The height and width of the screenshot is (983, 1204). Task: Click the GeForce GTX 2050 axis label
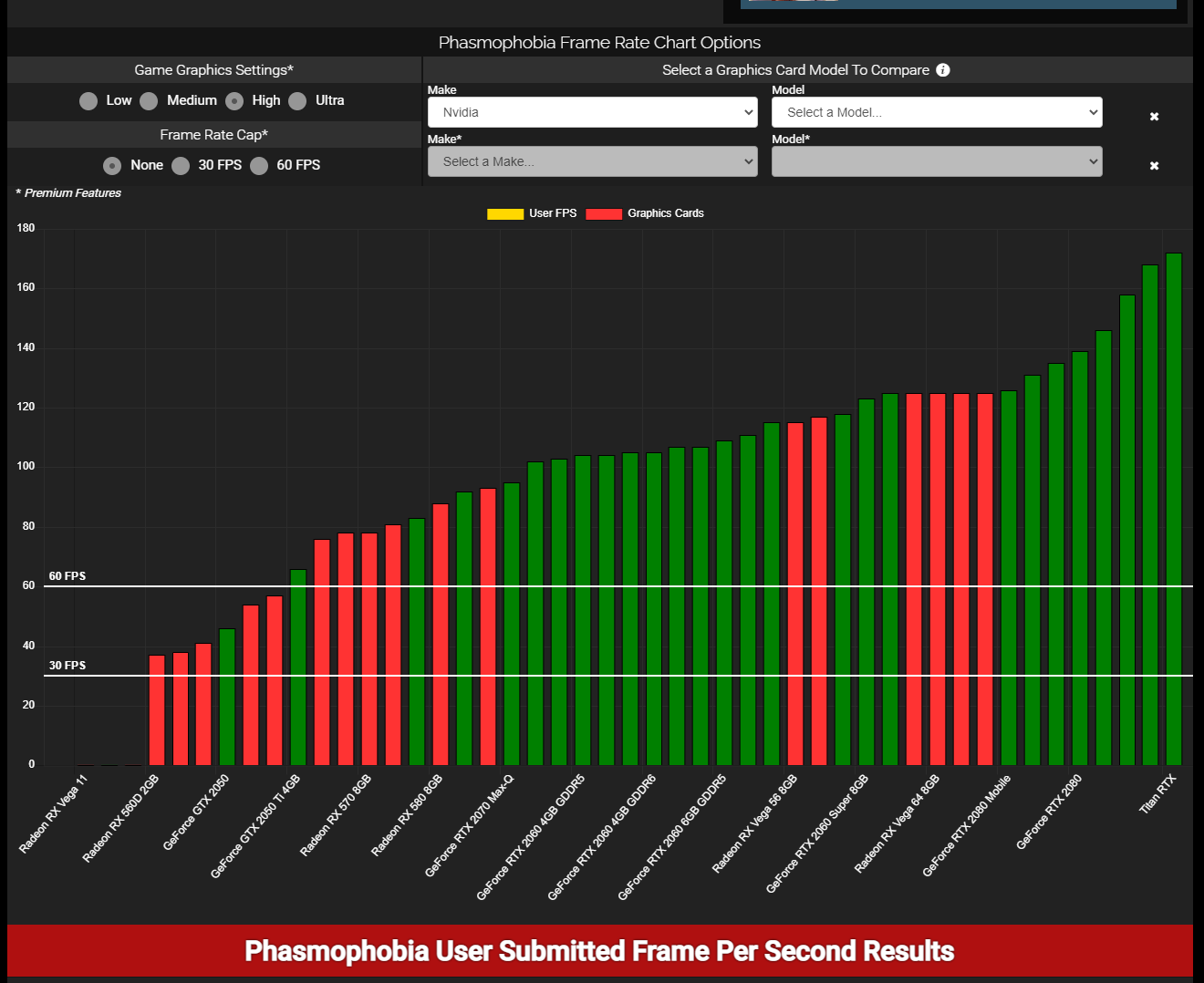point(196,812)
